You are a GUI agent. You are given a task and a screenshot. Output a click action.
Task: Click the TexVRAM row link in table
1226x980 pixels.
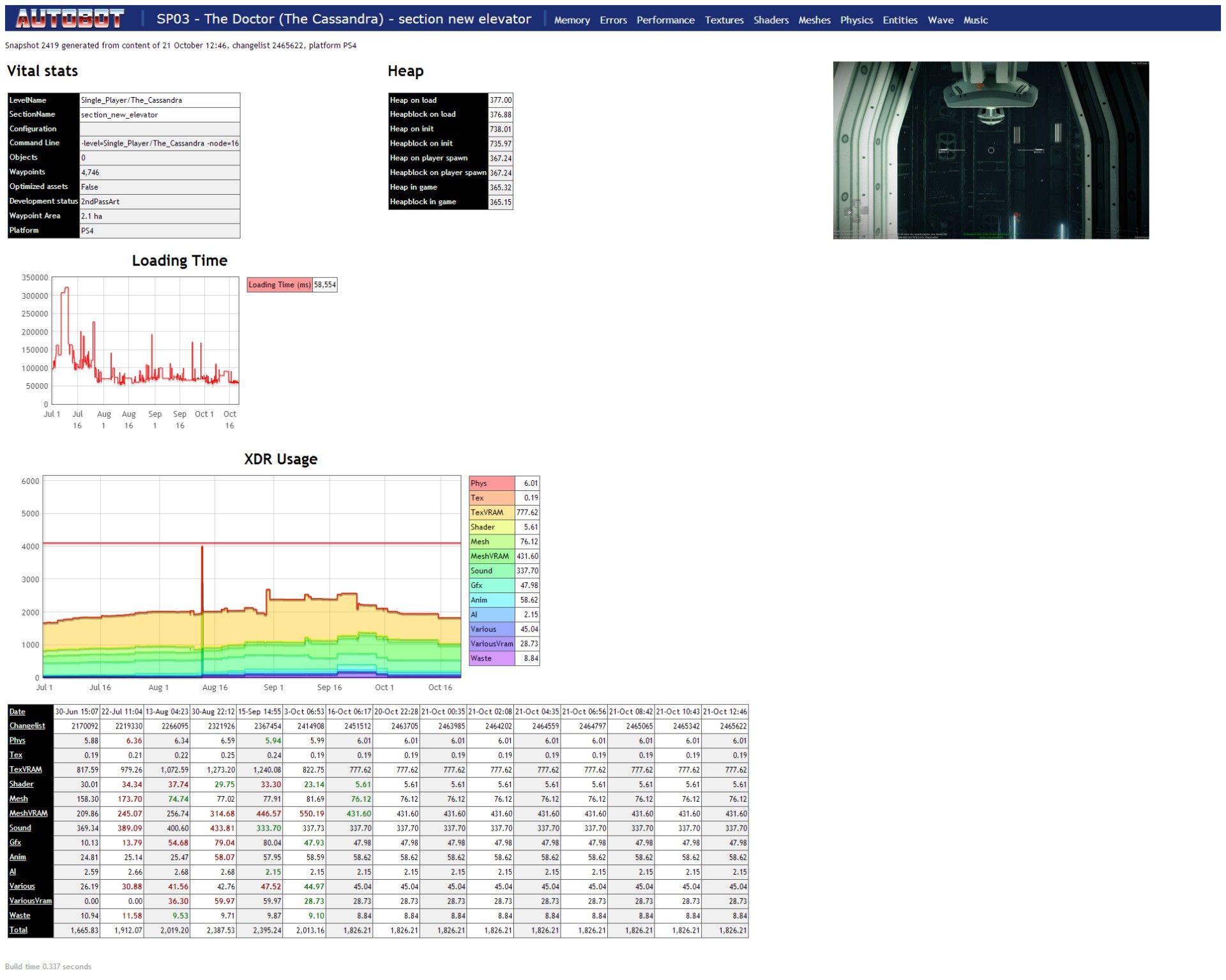[26, 769]
